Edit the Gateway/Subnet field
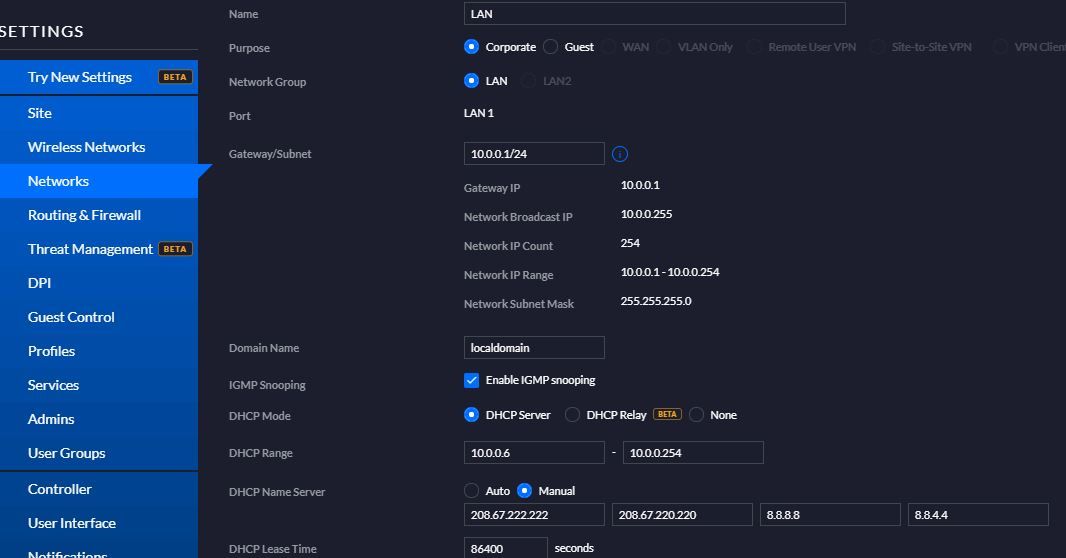 [534, 154]
